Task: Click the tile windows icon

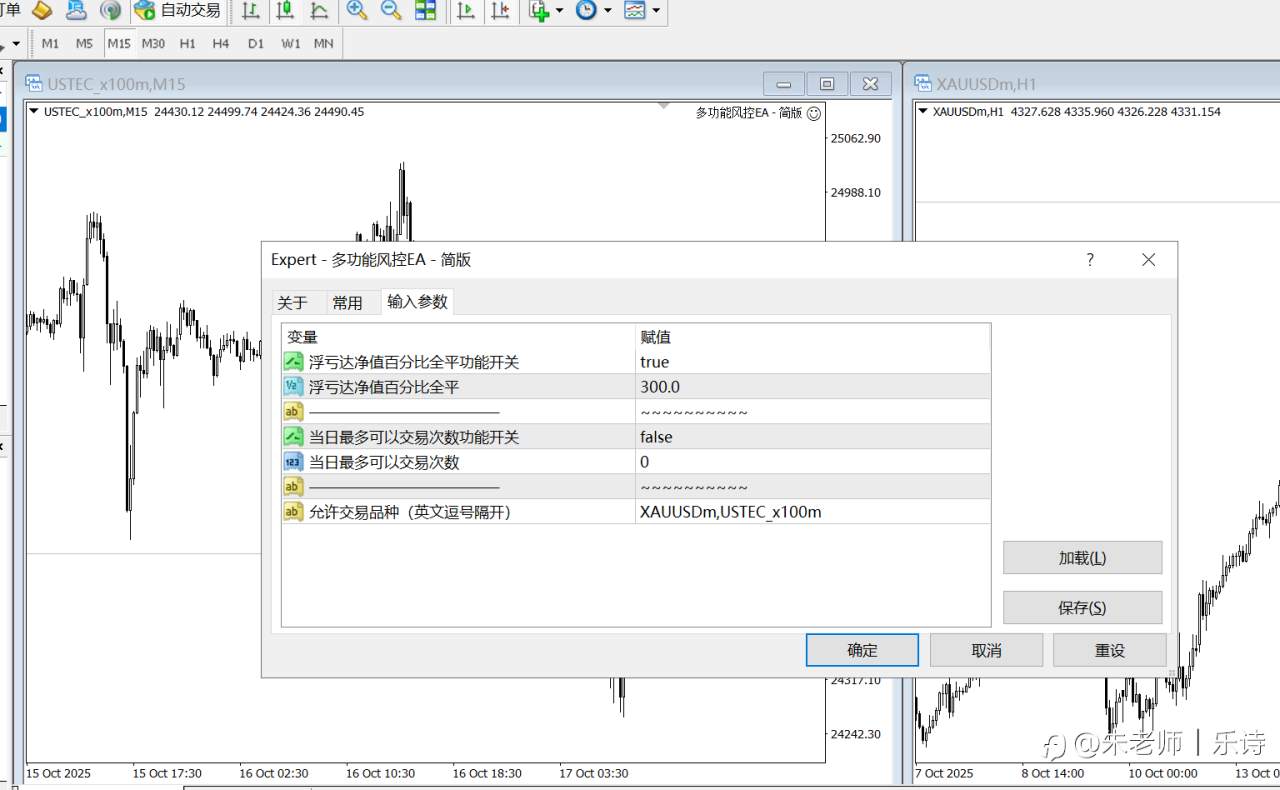Action: pos(425,11)
